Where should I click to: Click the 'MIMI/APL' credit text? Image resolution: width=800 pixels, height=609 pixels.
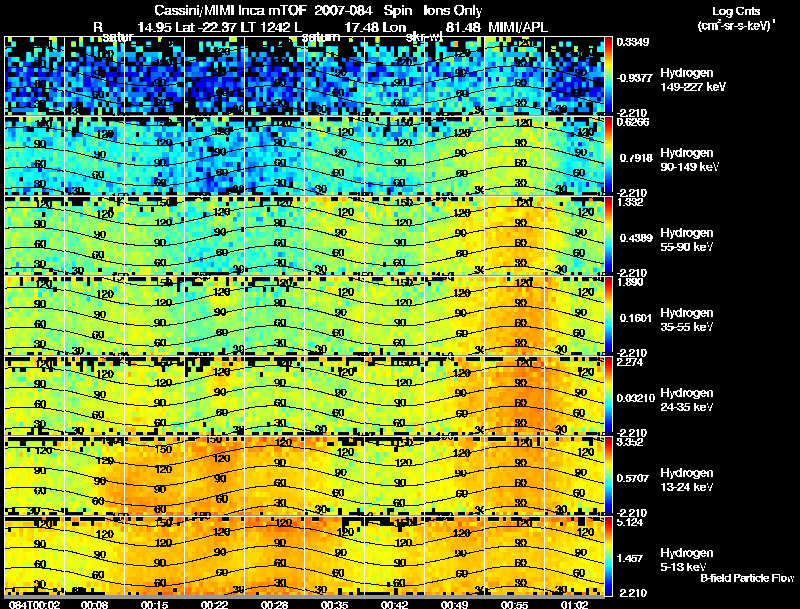pyautogui.click(x=518, y=28)
